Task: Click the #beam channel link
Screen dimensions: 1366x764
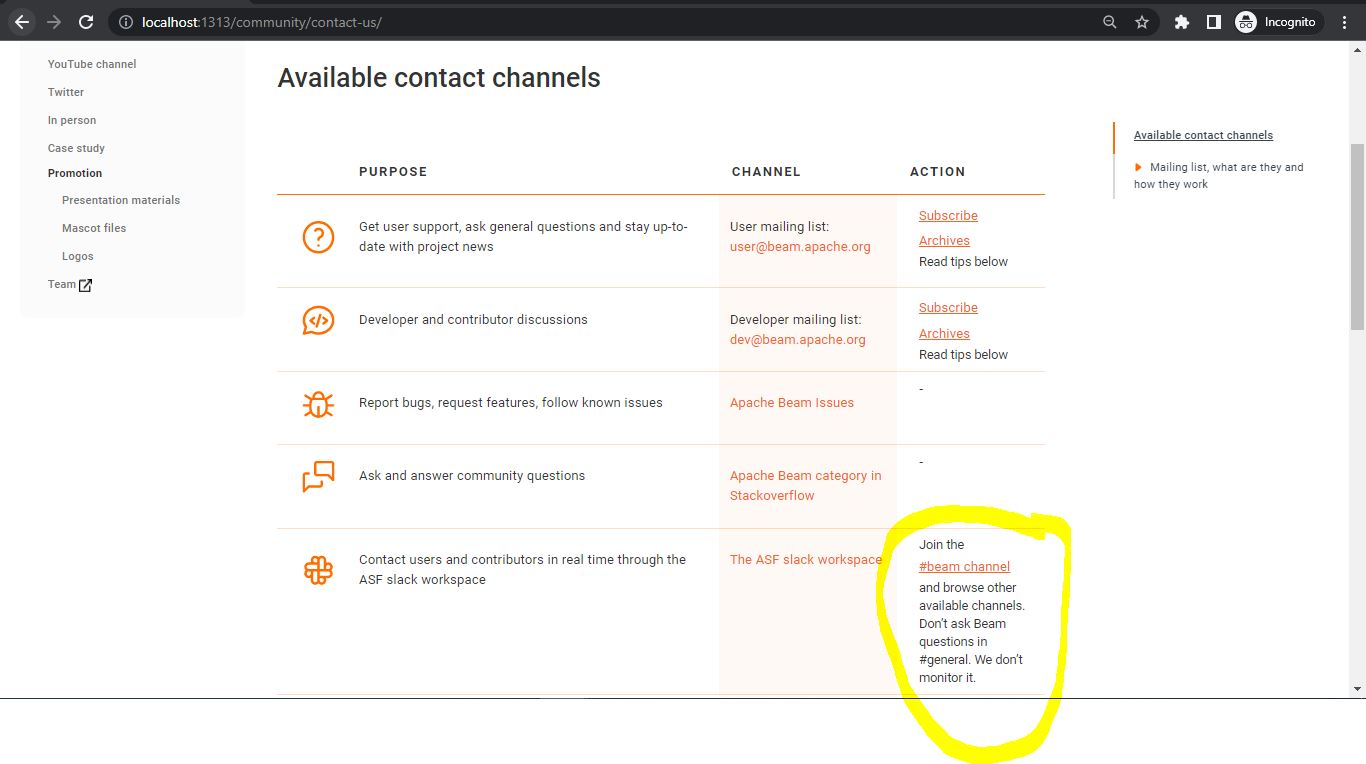Action: pyautogui.click(x=964, y=566)
